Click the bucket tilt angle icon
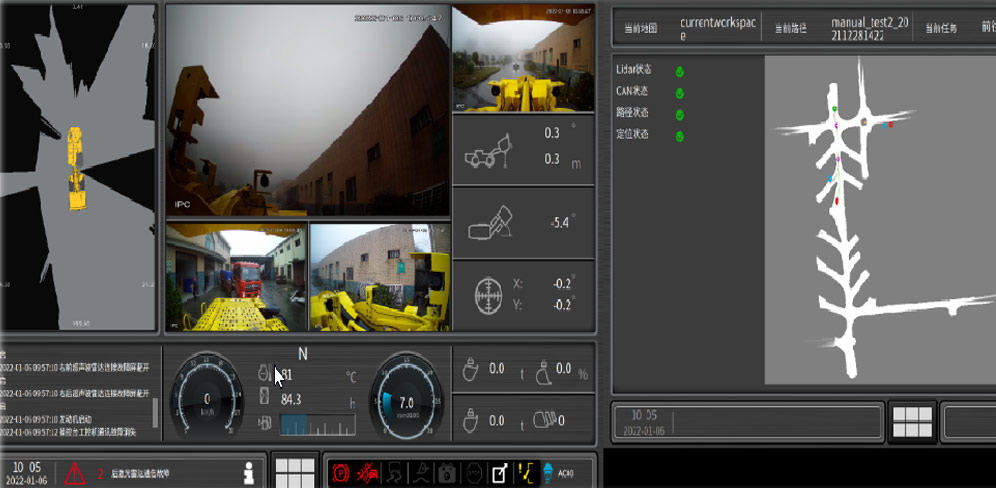 [490, 223]
